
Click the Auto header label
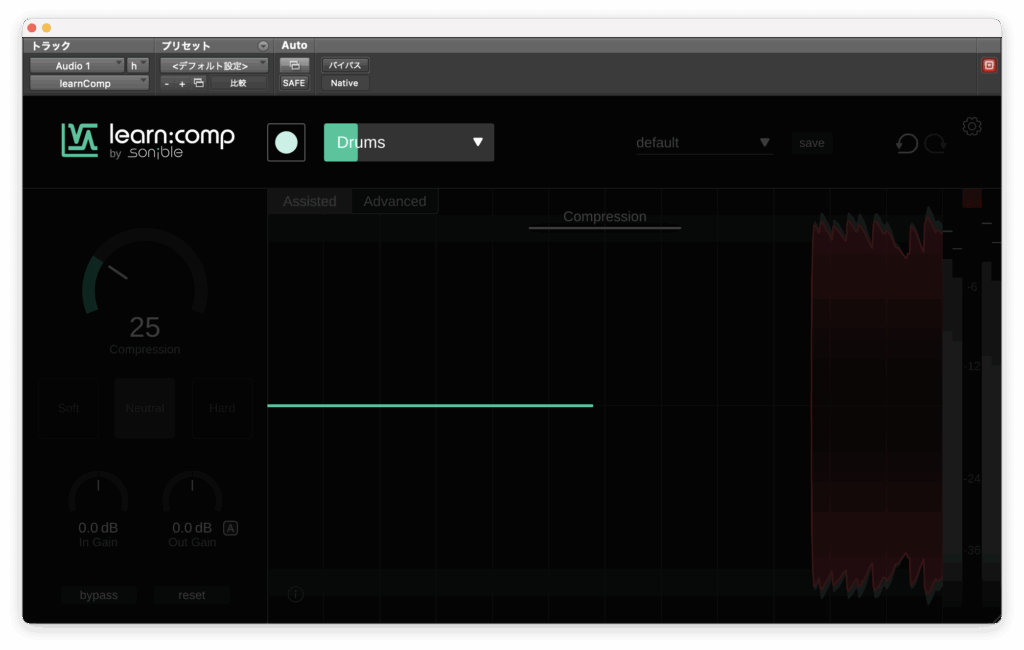294,45
